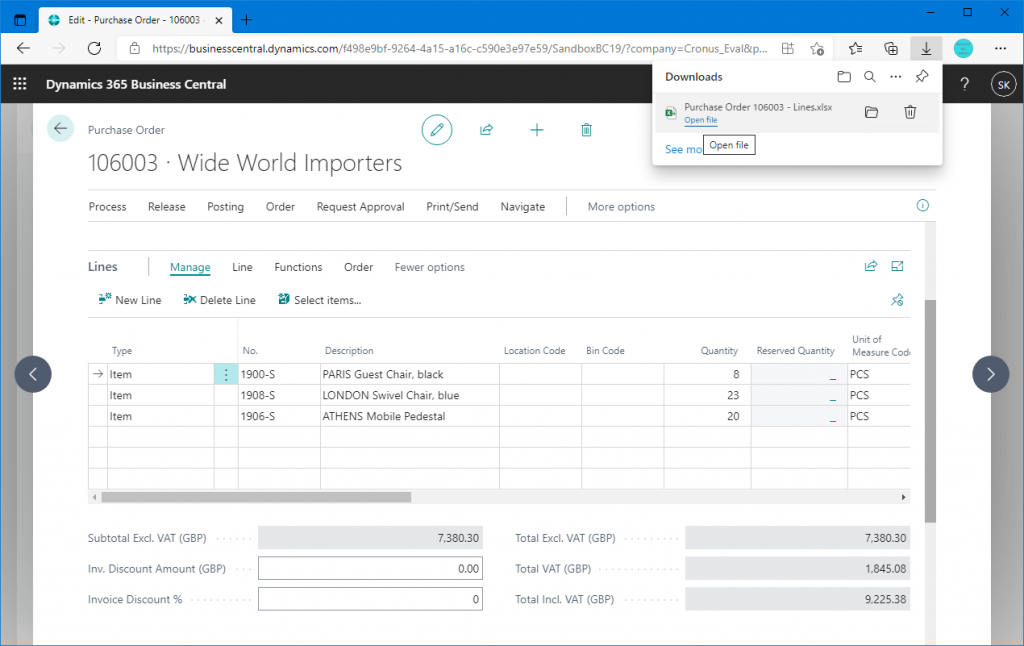
Task: Show downloaded file in folder icon
Action: (x=871, y=112)
